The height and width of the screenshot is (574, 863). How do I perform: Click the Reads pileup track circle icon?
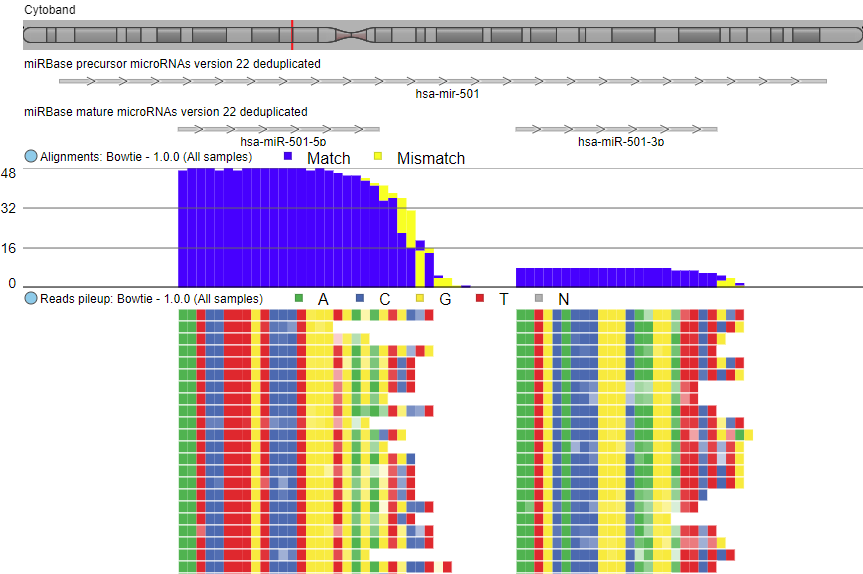31,298
